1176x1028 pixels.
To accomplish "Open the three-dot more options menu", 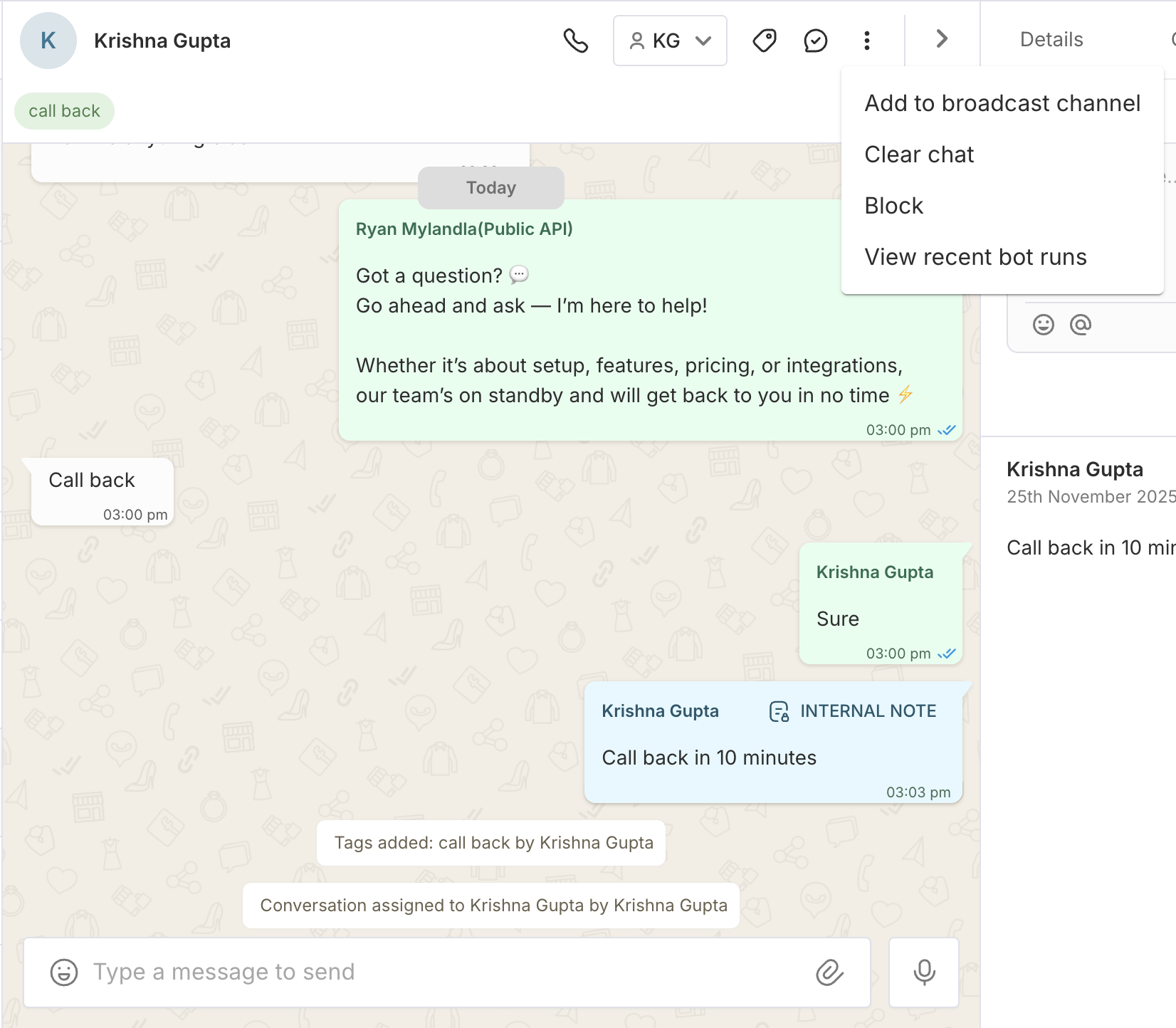I will click(866, 41).
